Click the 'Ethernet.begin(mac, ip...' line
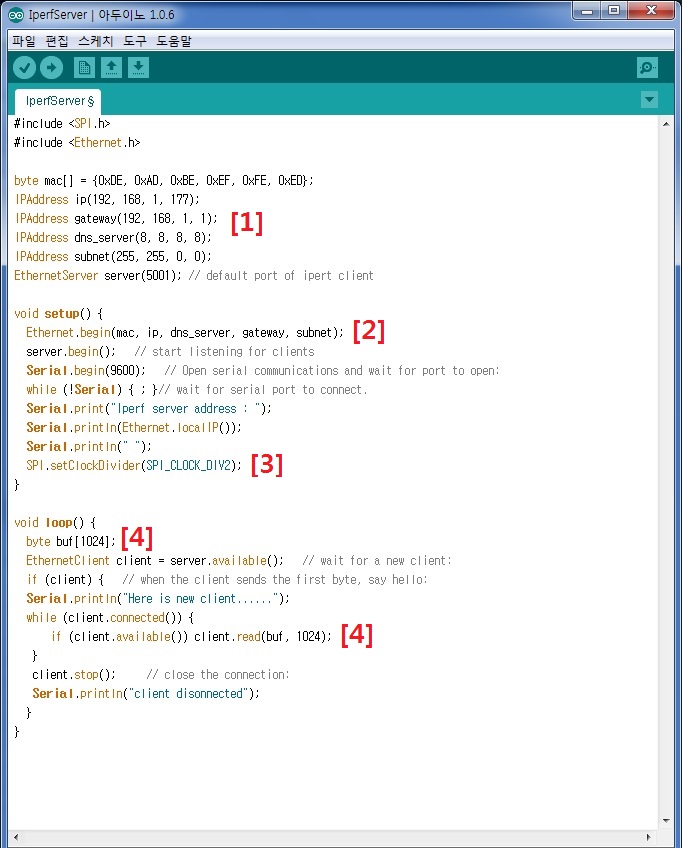This screenshot has width=682, height=848. (184, 333)
